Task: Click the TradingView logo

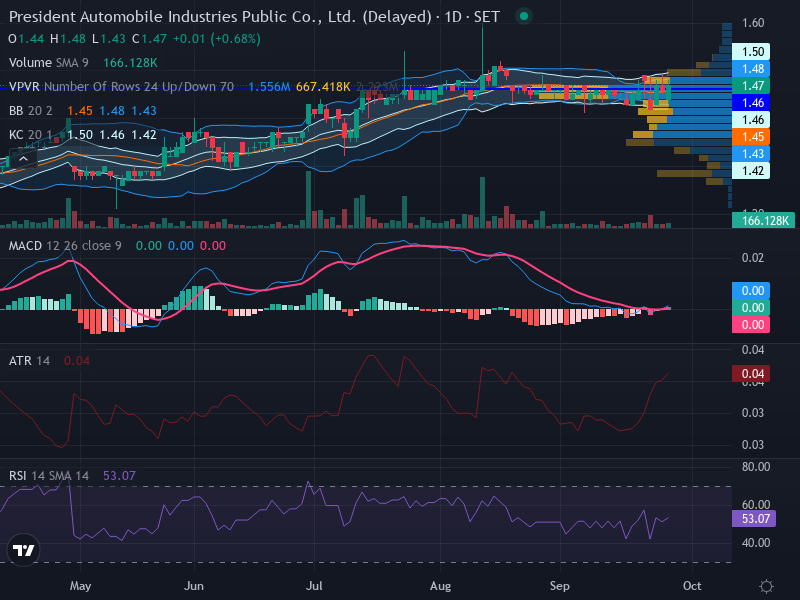Action: (x=23, y=550)
